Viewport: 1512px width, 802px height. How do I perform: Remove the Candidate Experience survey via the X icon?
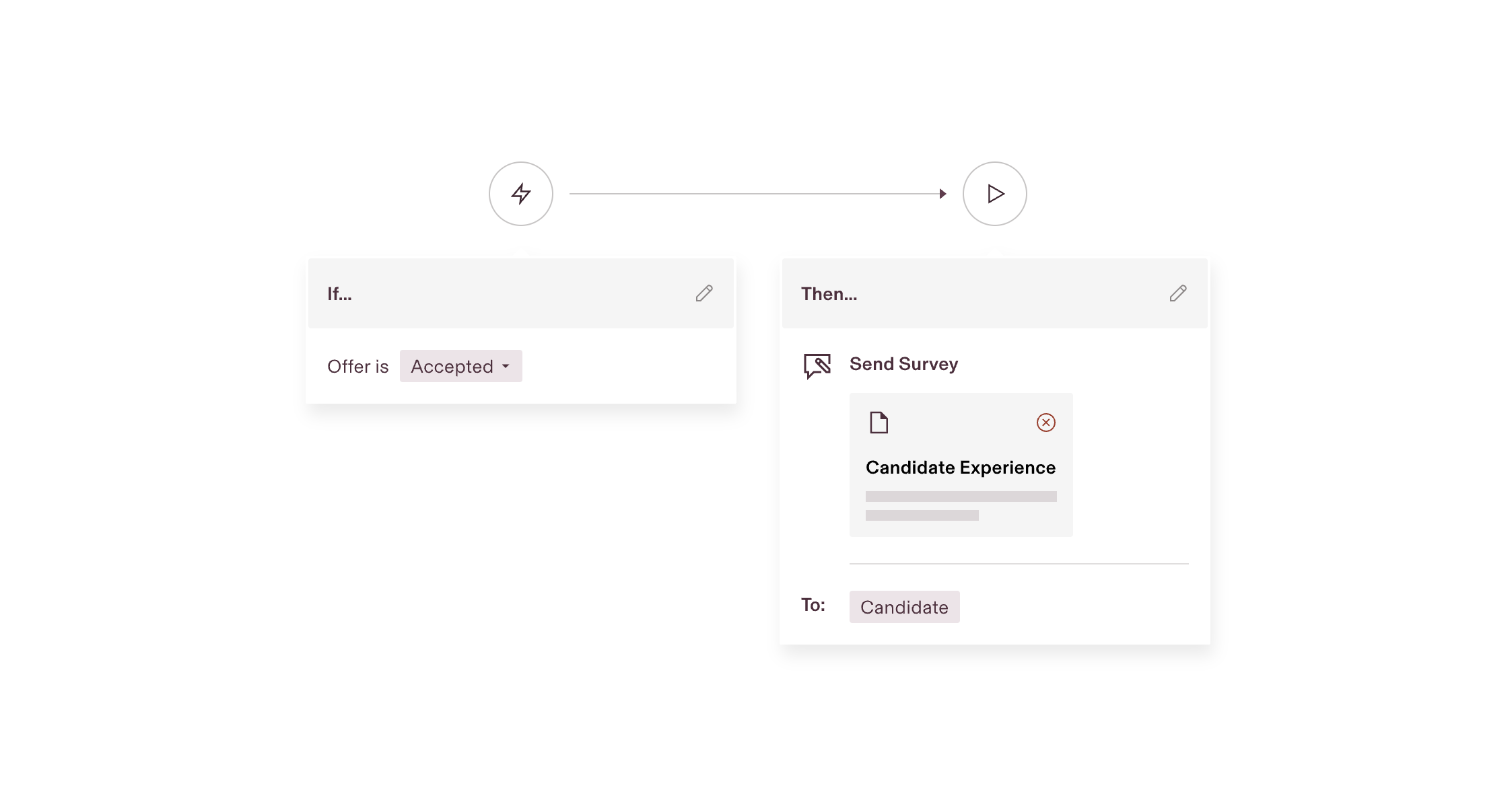[1045, 423]
